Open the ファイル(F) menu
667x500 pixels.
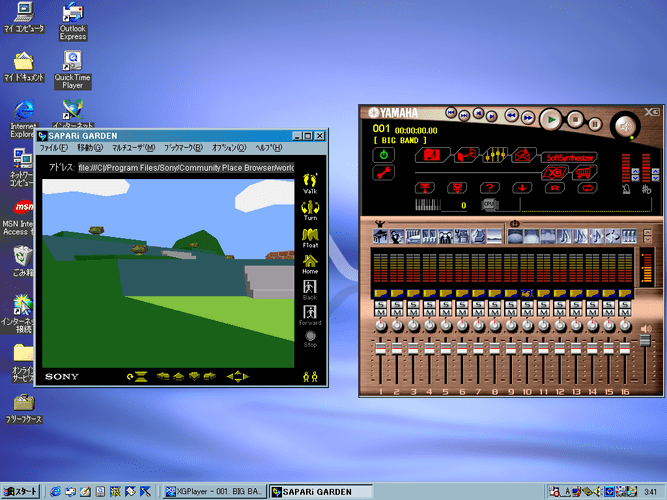pyautogui.click(x=52, y=148)
